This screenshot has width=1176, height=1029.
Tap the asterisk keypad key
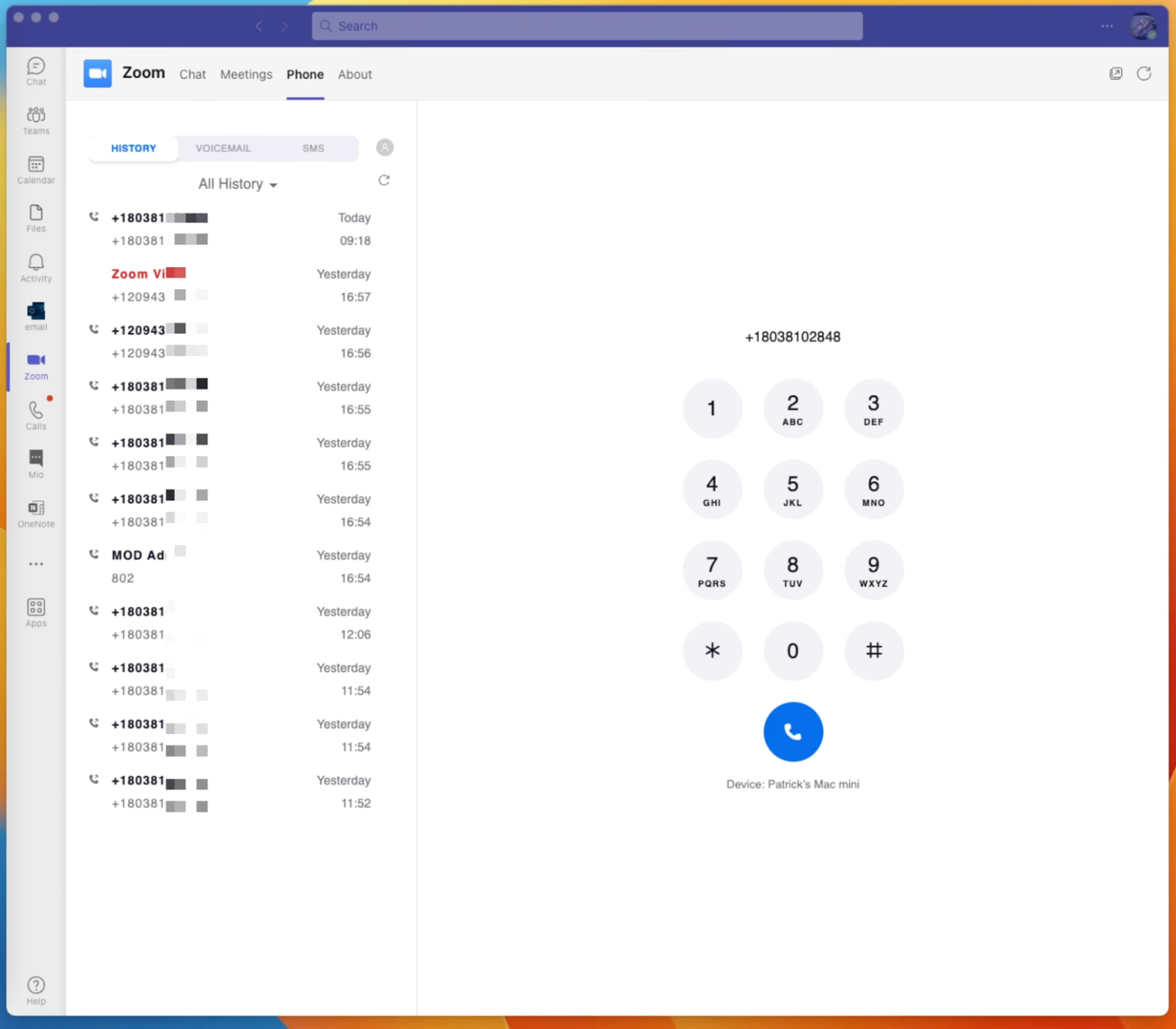712,651
